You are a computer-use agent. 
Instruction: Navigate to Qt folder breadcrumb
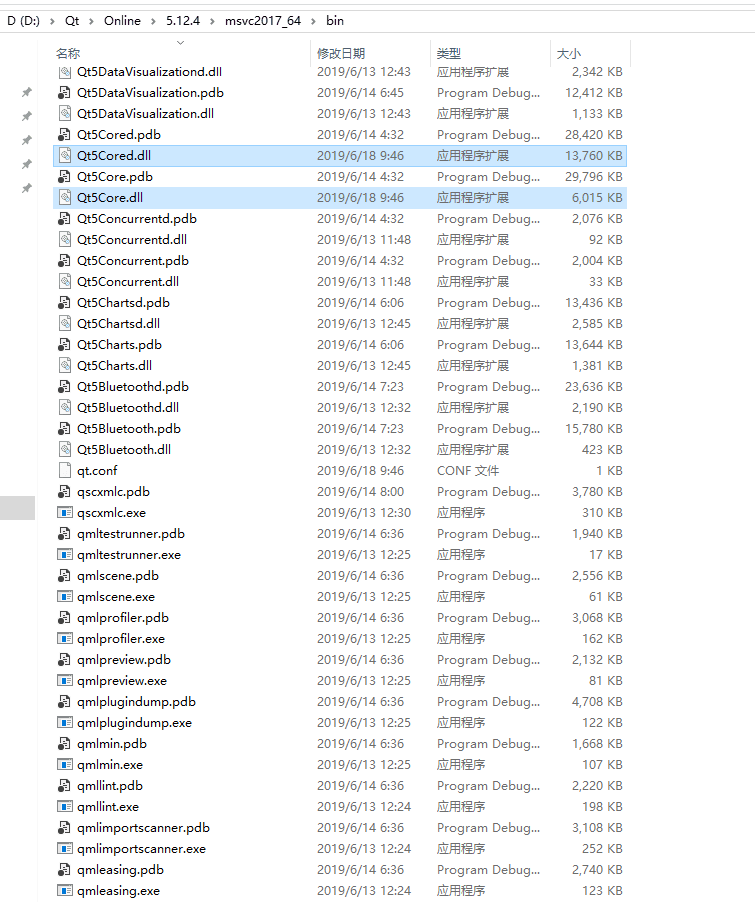pyautogui.click(x=72, y=21)
